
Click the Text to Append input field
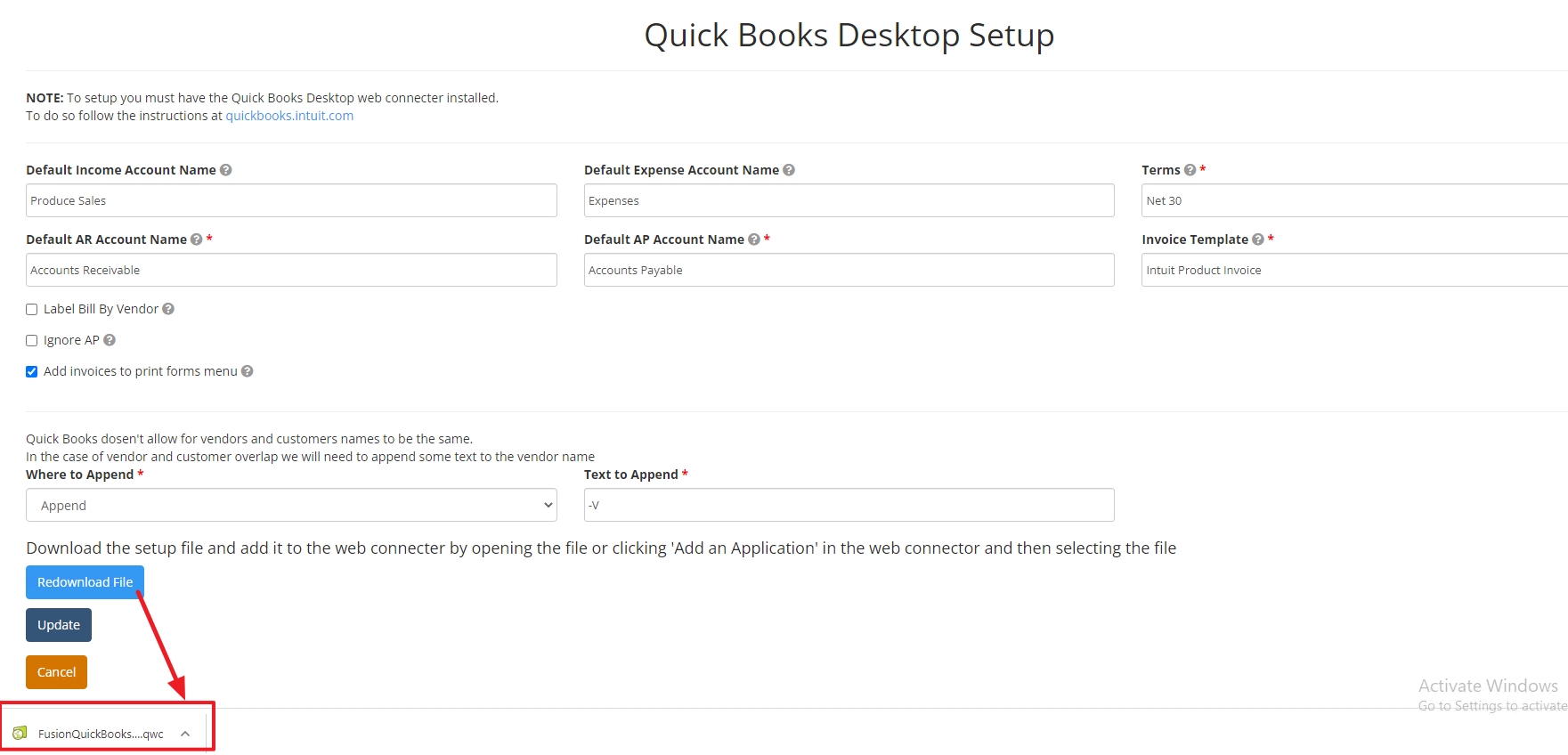(849, 505)
